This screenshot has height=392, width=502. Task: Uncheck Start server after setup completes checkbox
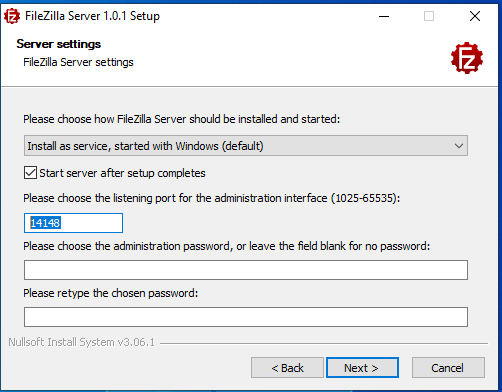[30, 173]
